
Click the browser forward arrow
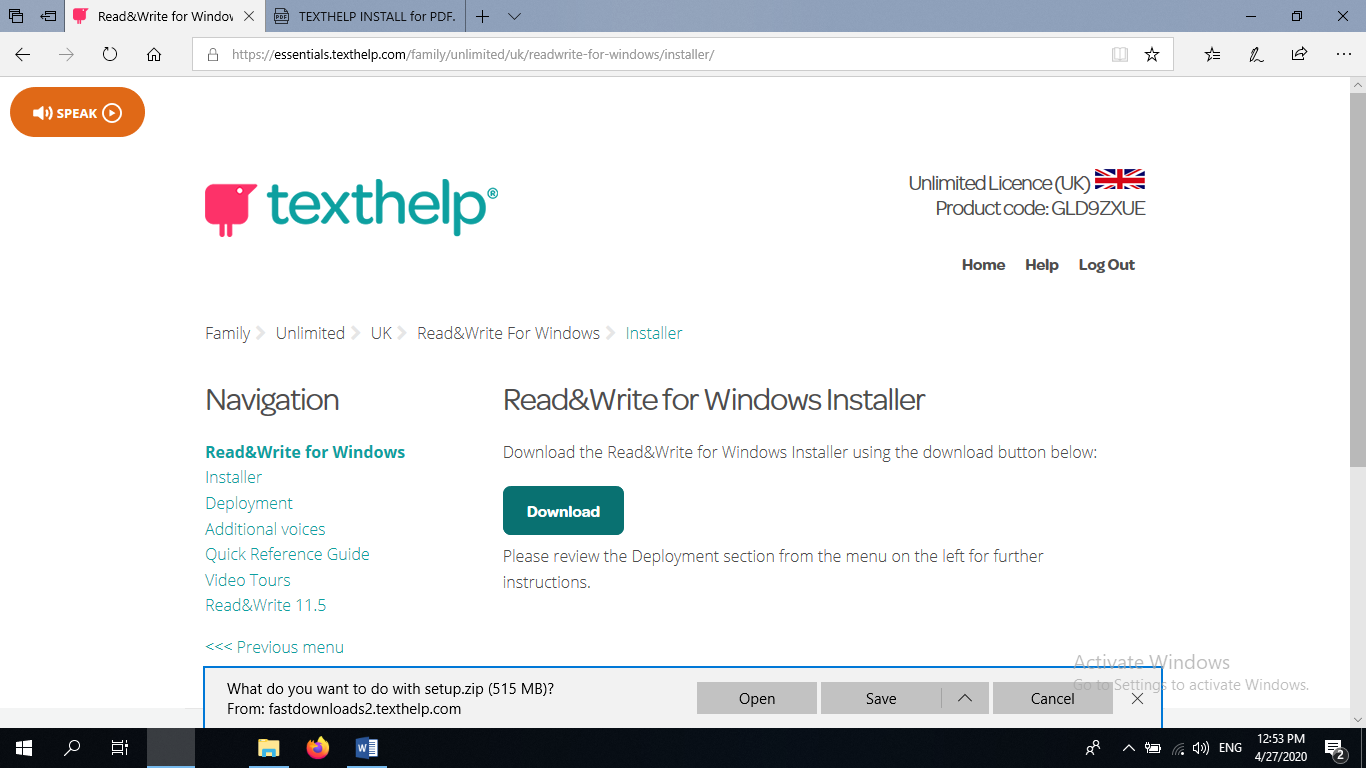[67, 55]
